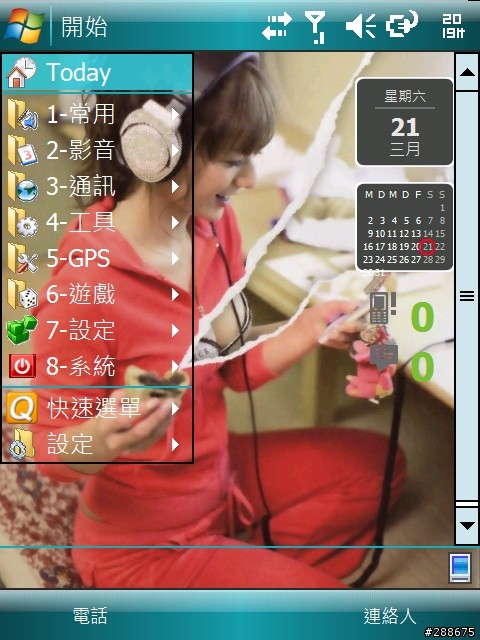Viewport: 480px width, 640px height.
Task: Open the 5-GPS menu item
Action: 97,258
